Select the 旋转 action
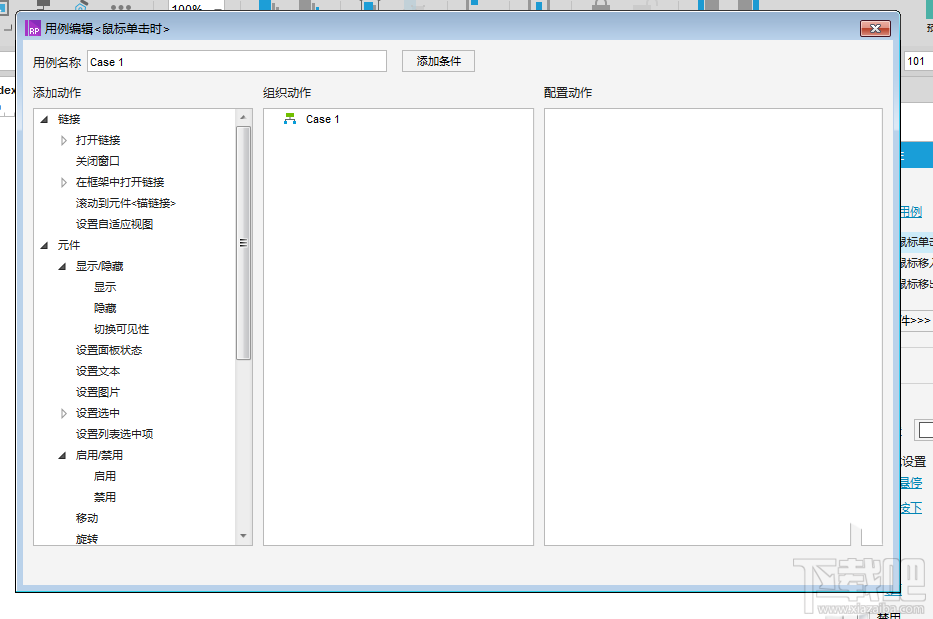Image resolution: width=933 pixels, height=619 pixels. [x=87, y=539]
